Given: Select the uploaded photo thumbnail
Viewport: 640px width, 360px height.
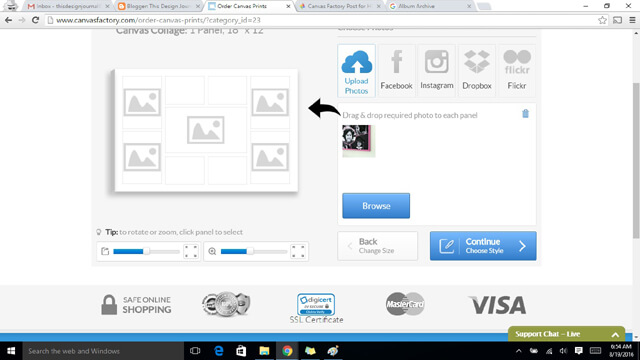Looking at the screenshot, I should 358,140.
